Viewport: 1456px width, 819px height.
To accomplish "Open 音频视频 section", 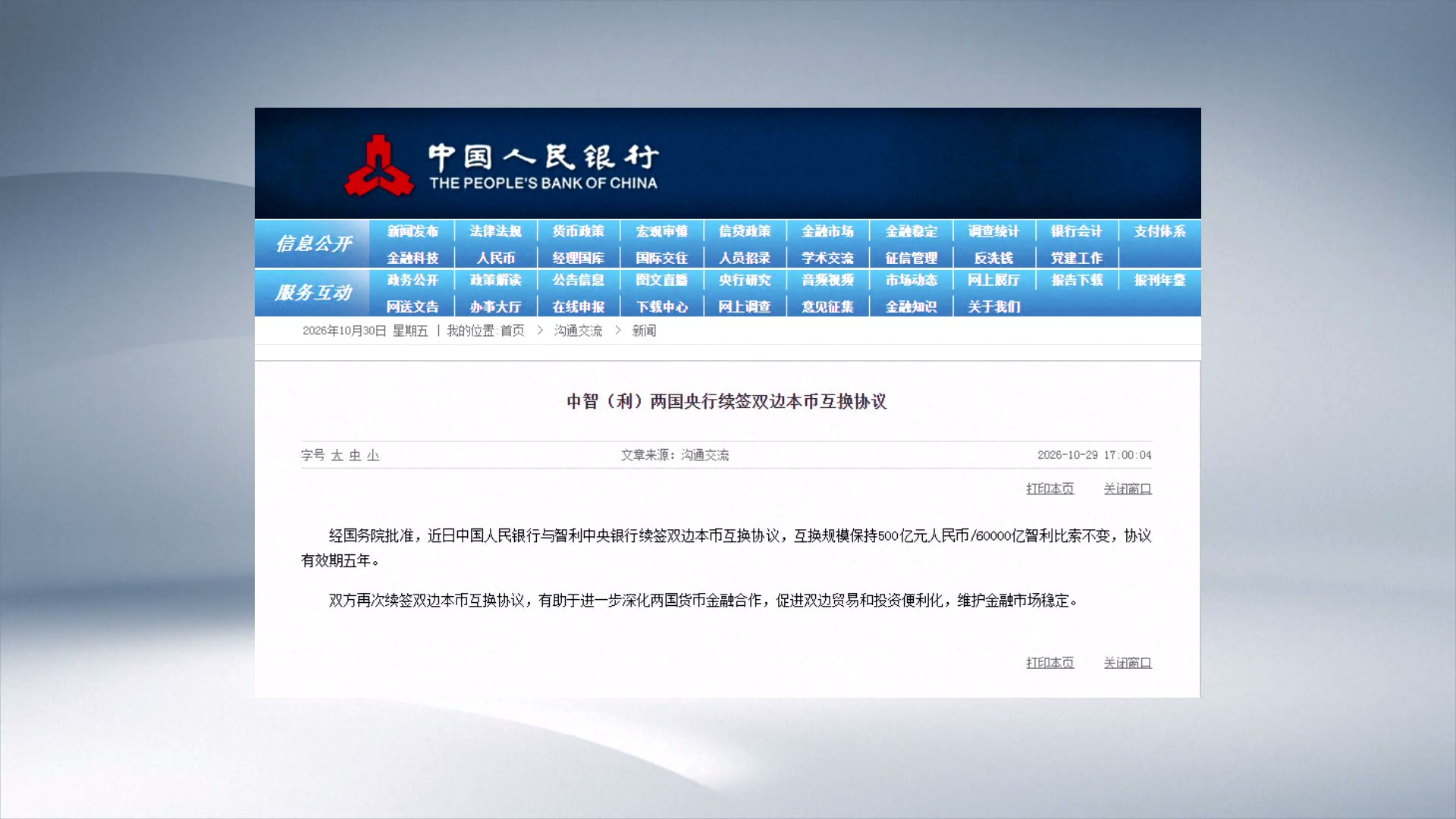I will (828, 280).
